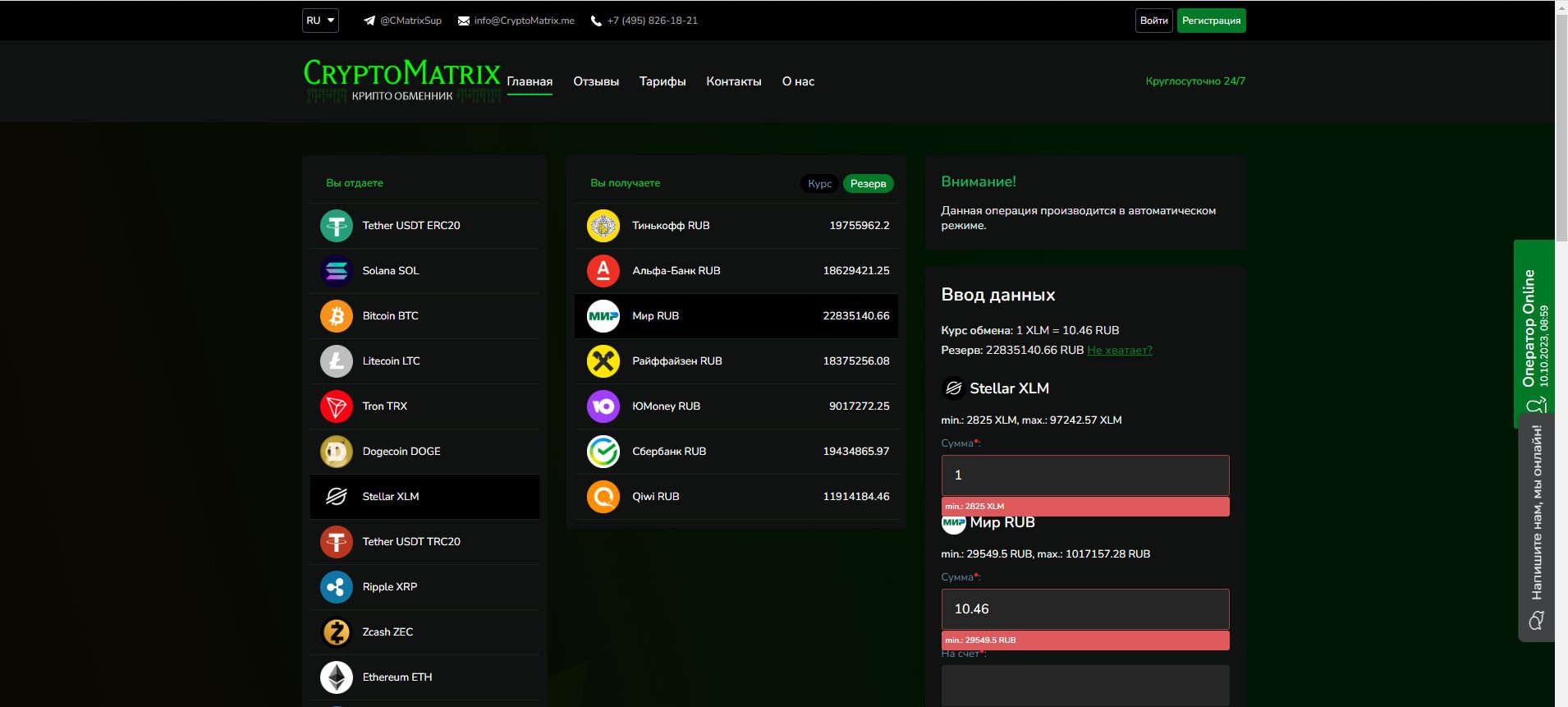Click the ЮMoney purple logo icon
Screen dimensions: 1568x707
tap(603, 406)
